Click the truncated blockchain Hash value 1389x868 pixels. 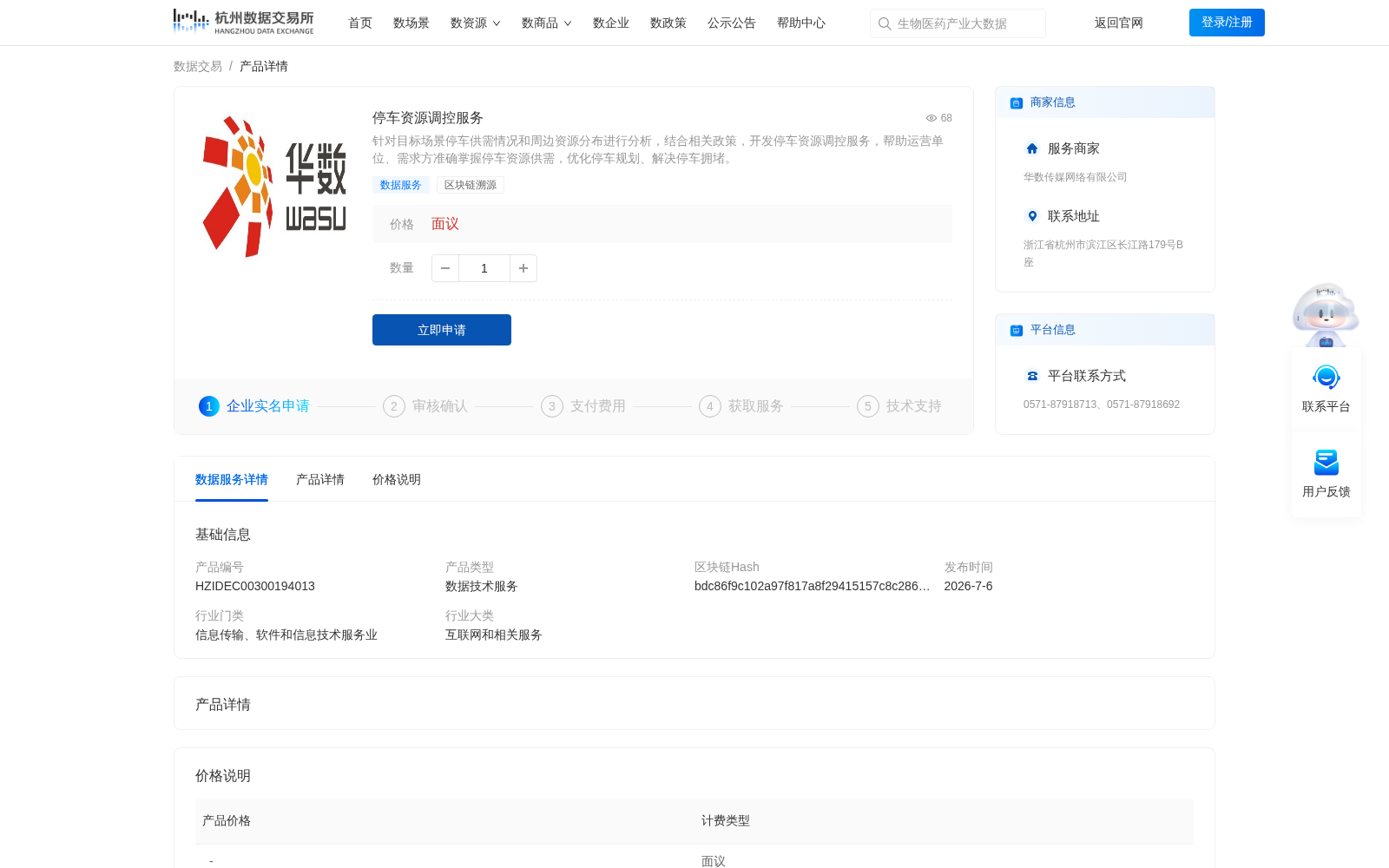pyautogui.click(x=812, y=587)
